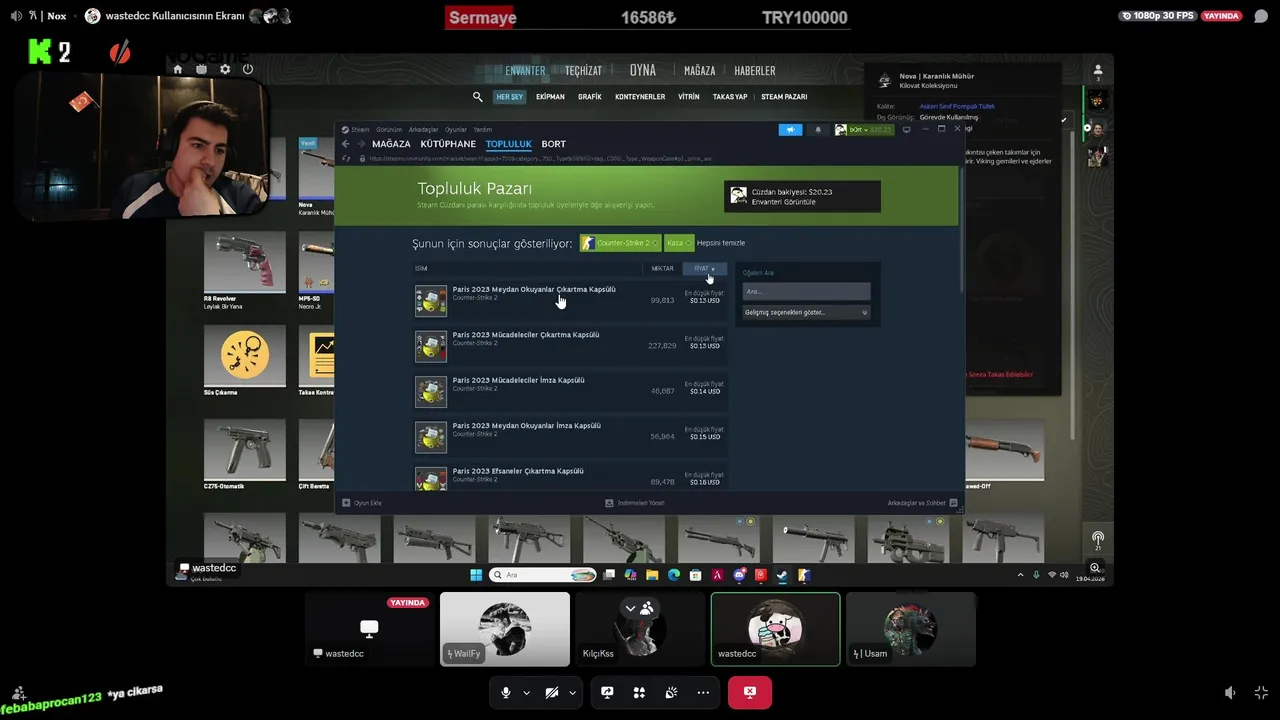Open Discord activities icon
The height and width of the screenshot is (720, 1280).
(x=639, y=692)
